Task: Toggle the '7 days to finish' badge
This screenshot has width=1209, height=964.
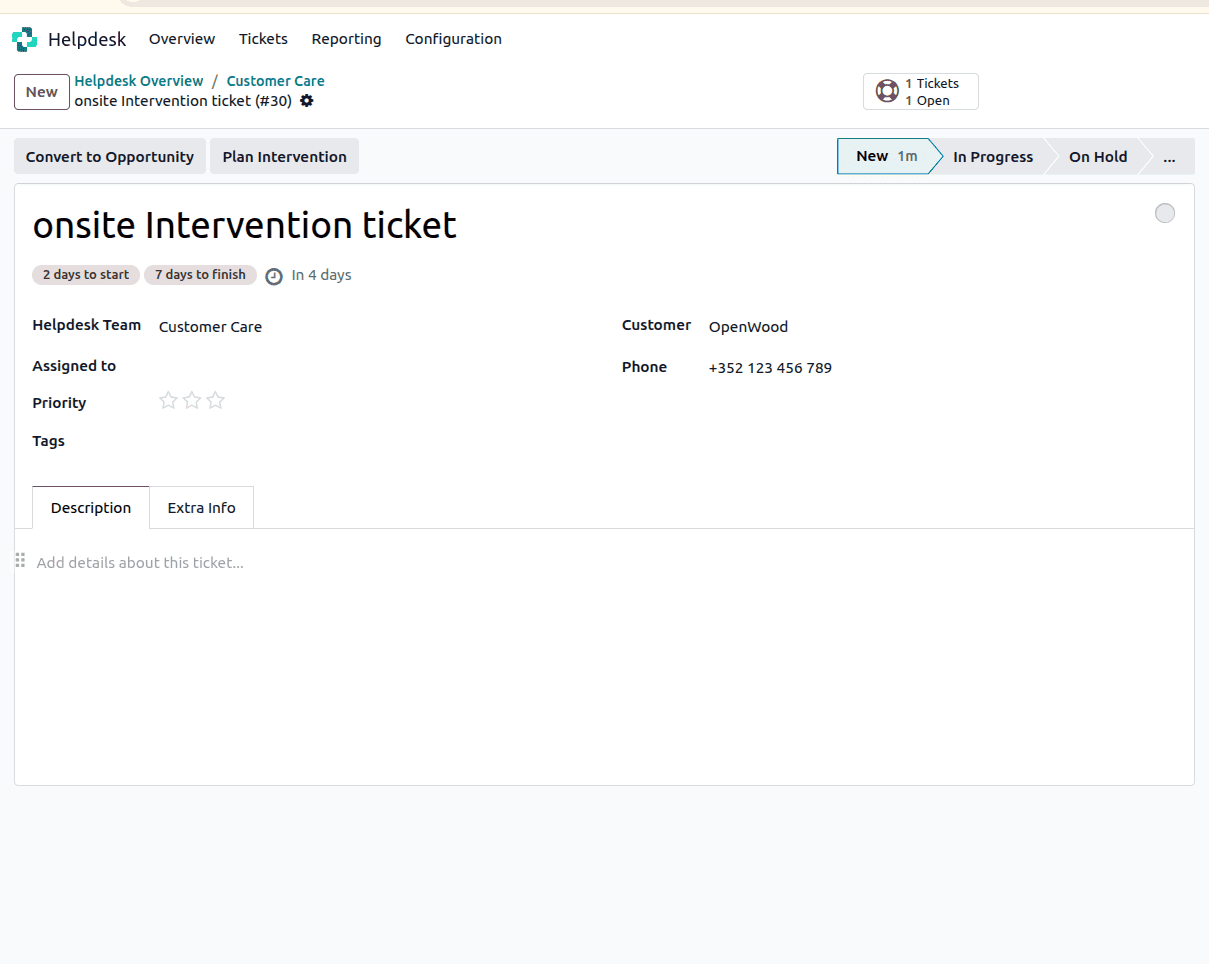Action: click(x=200, y=275)
